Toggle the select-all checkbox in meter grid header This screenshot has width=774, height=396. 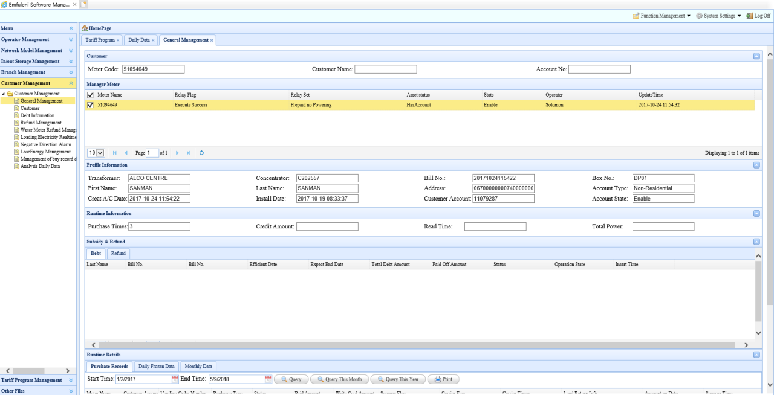point(90,95)
